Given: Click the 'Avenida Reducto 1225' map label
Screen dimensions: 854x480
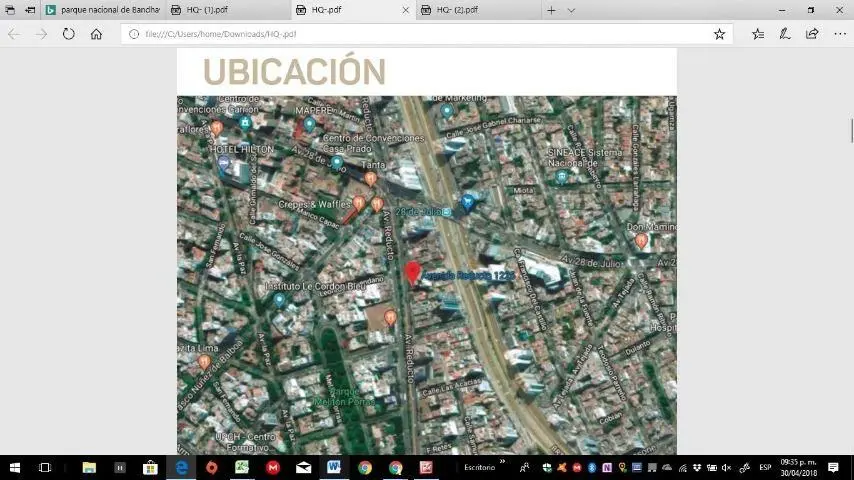Looking at the screenshot, I should pos(469,276).
